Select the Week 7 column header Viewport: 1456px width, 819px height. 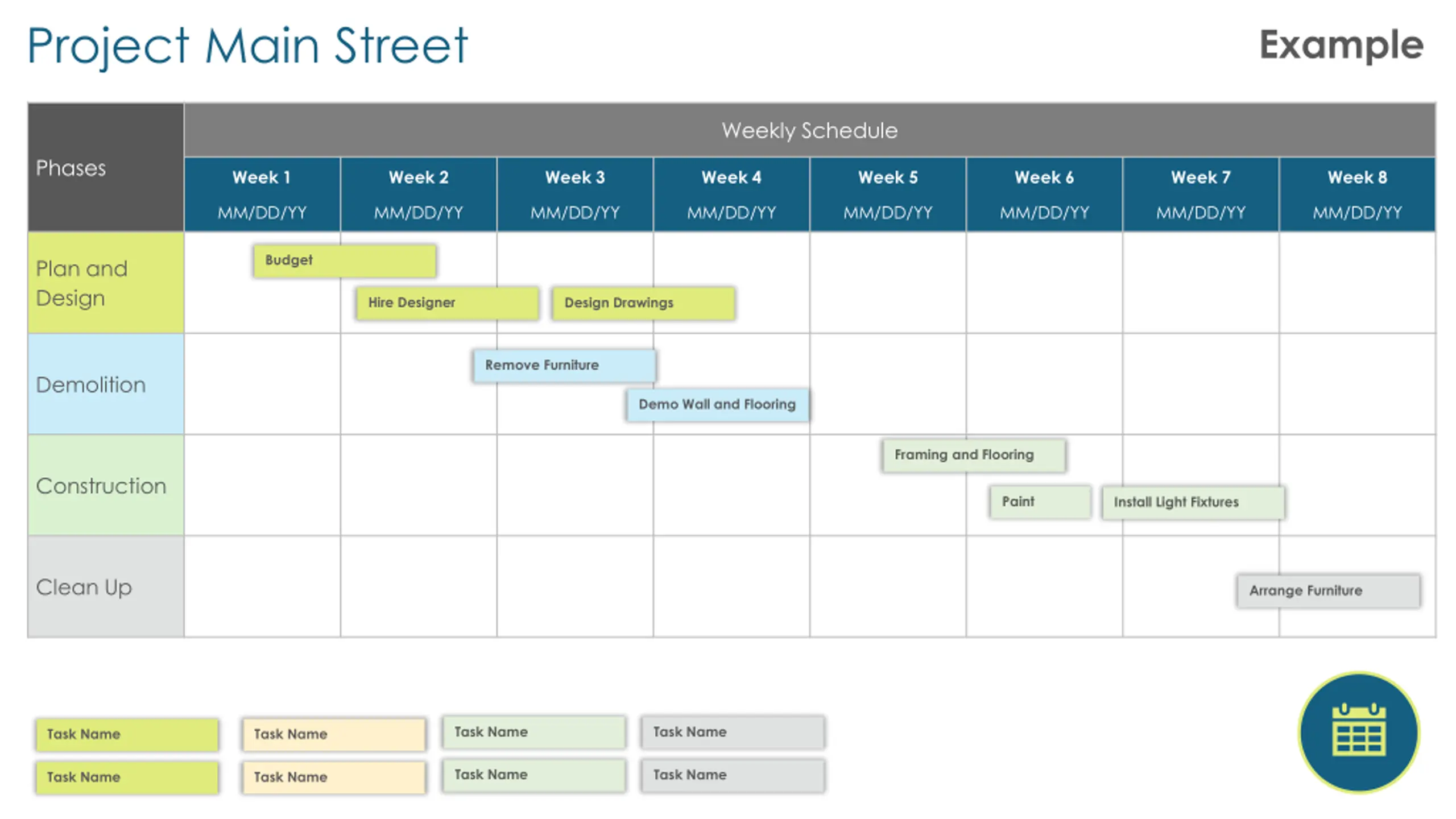coord(1201,195)
